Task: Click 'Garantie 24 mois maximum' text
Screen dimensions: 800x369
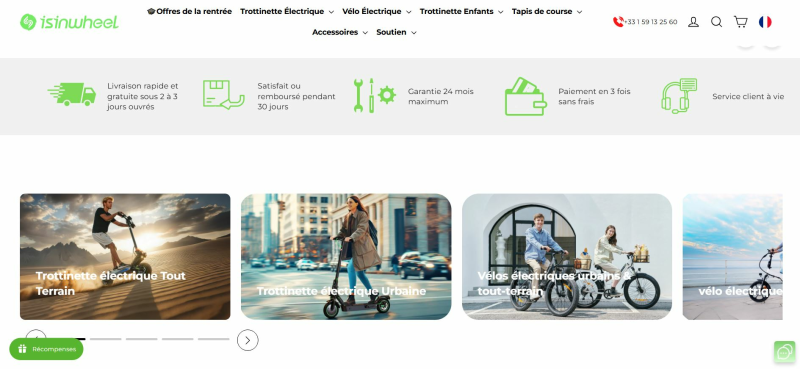Action: pos(441,96)
